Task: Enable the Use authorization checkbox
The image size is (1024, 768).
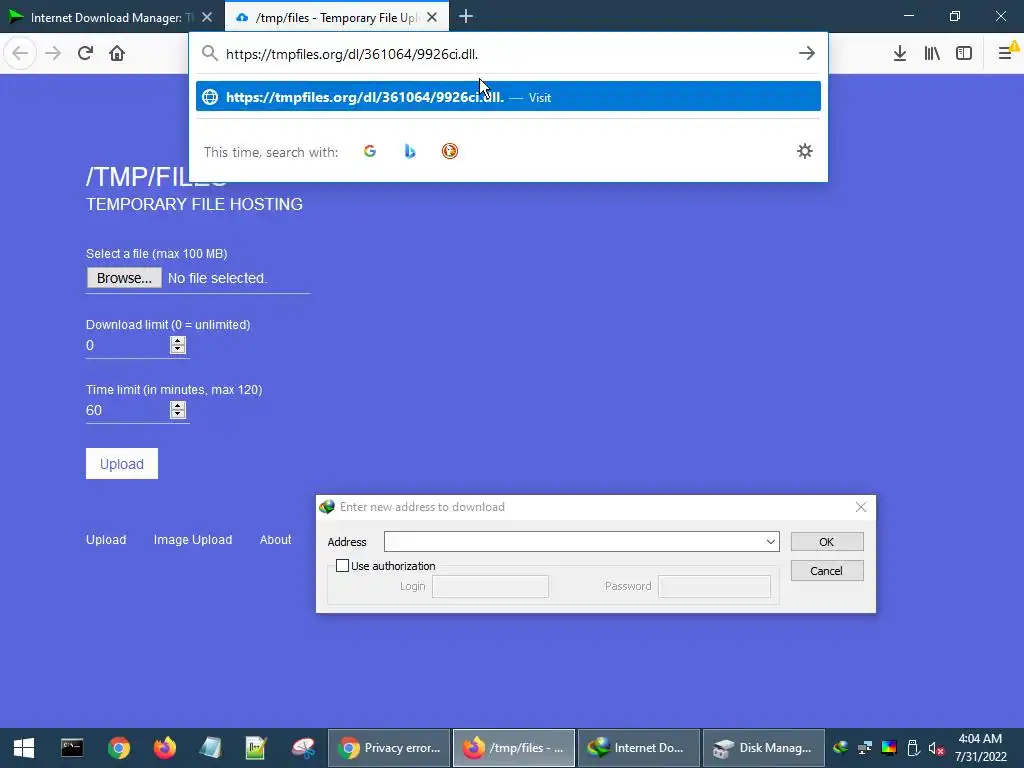Action: tap(342, 566)
